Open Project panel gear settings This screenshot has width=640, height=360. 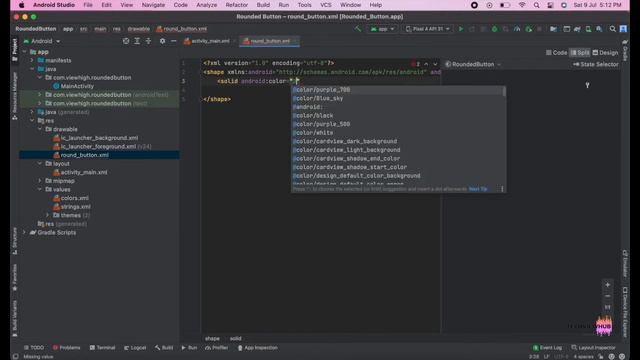pos(162,41)
